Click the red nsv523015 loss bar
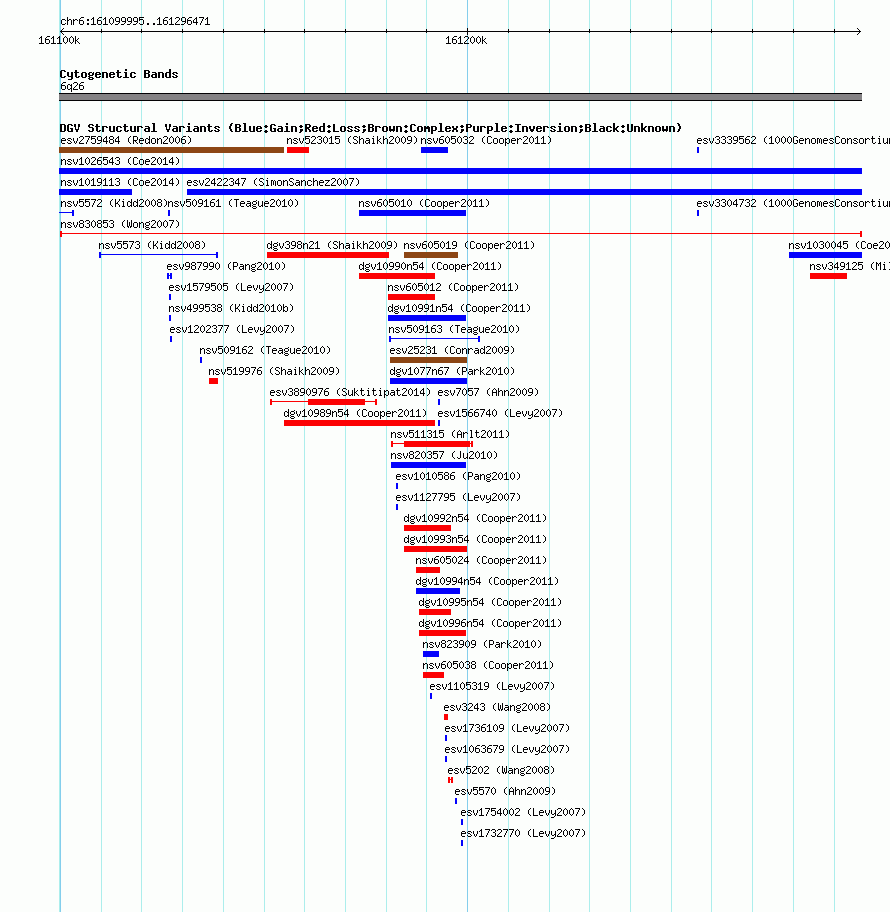This screenshot has width=890, height=912. tap(298, 150)
